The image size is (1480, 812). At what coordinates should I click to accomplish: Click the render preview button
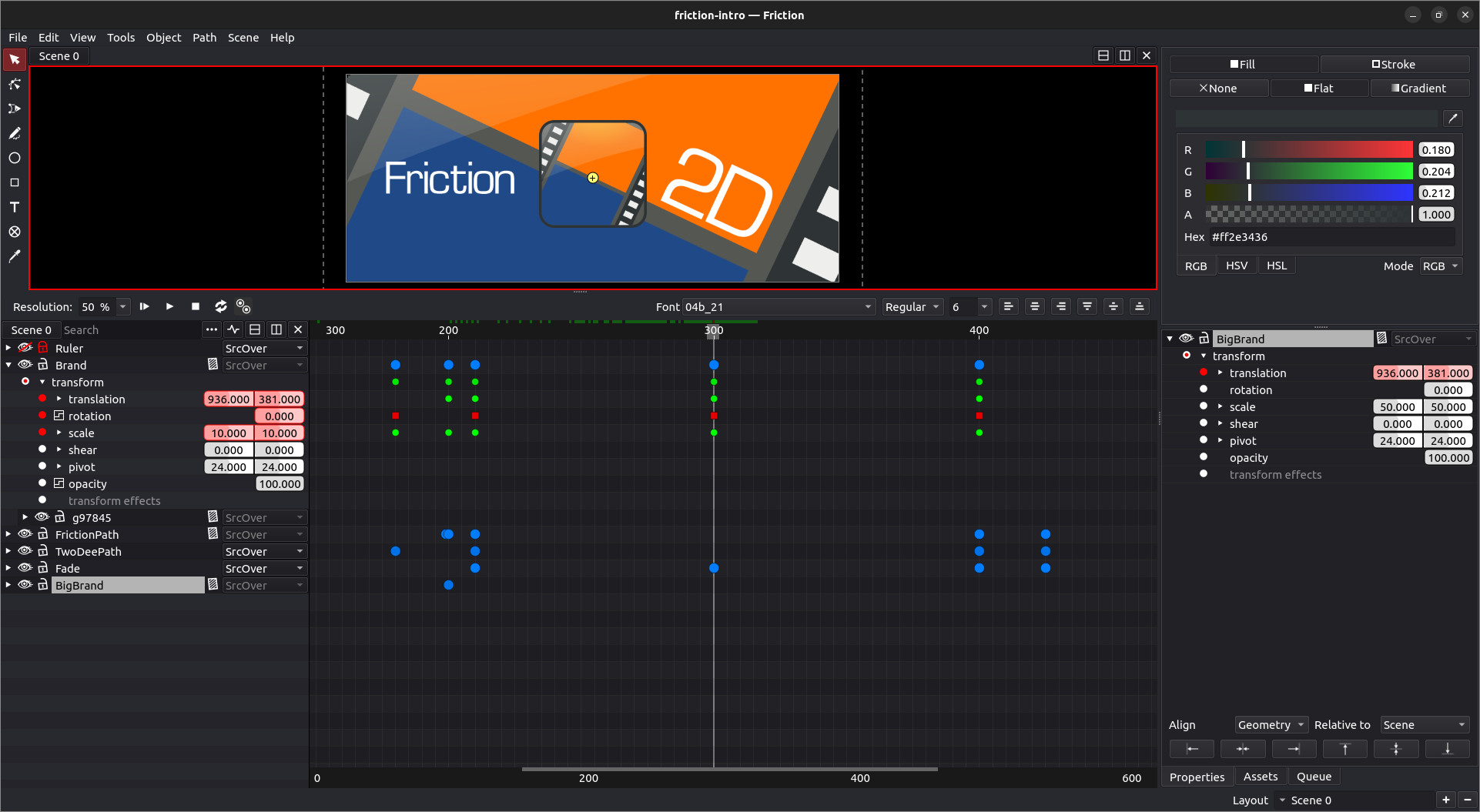(144, 306)
